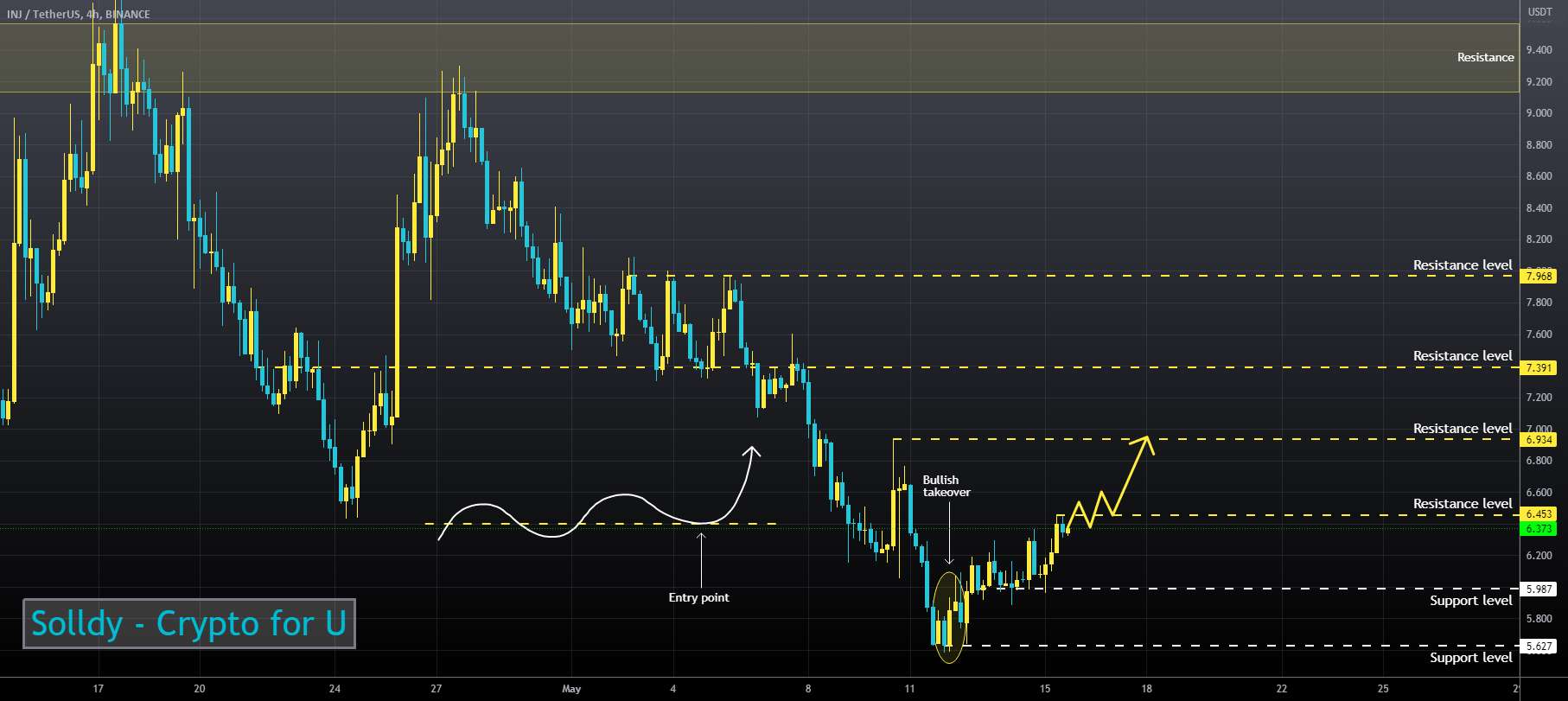The height and width of the screenshot is (701, 1568).
Task: Click date 27 on the time axis
Action: [437, 689]
